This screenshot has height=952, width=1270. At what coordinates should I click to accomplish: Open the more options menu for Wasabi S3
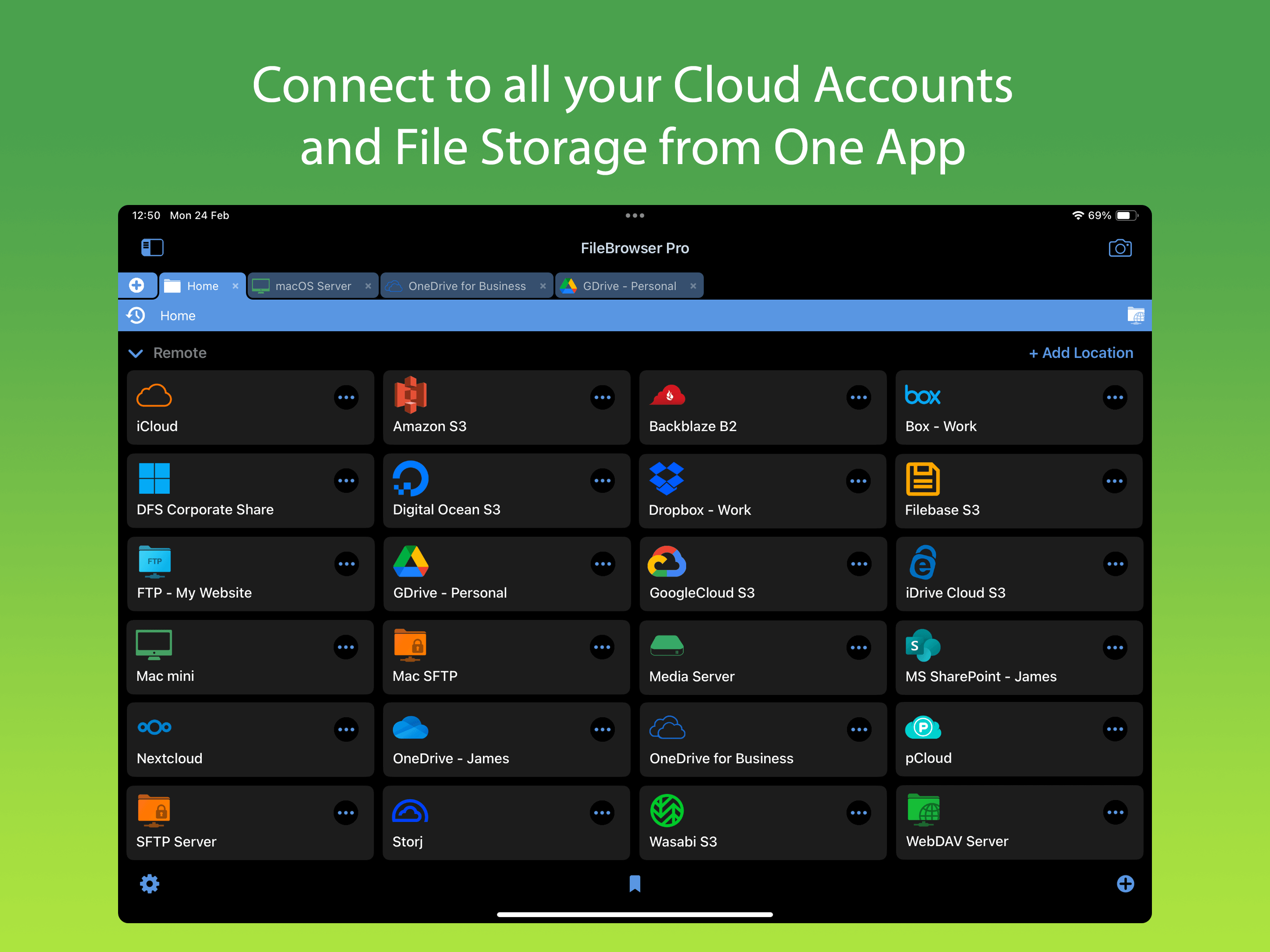[859, 813]
